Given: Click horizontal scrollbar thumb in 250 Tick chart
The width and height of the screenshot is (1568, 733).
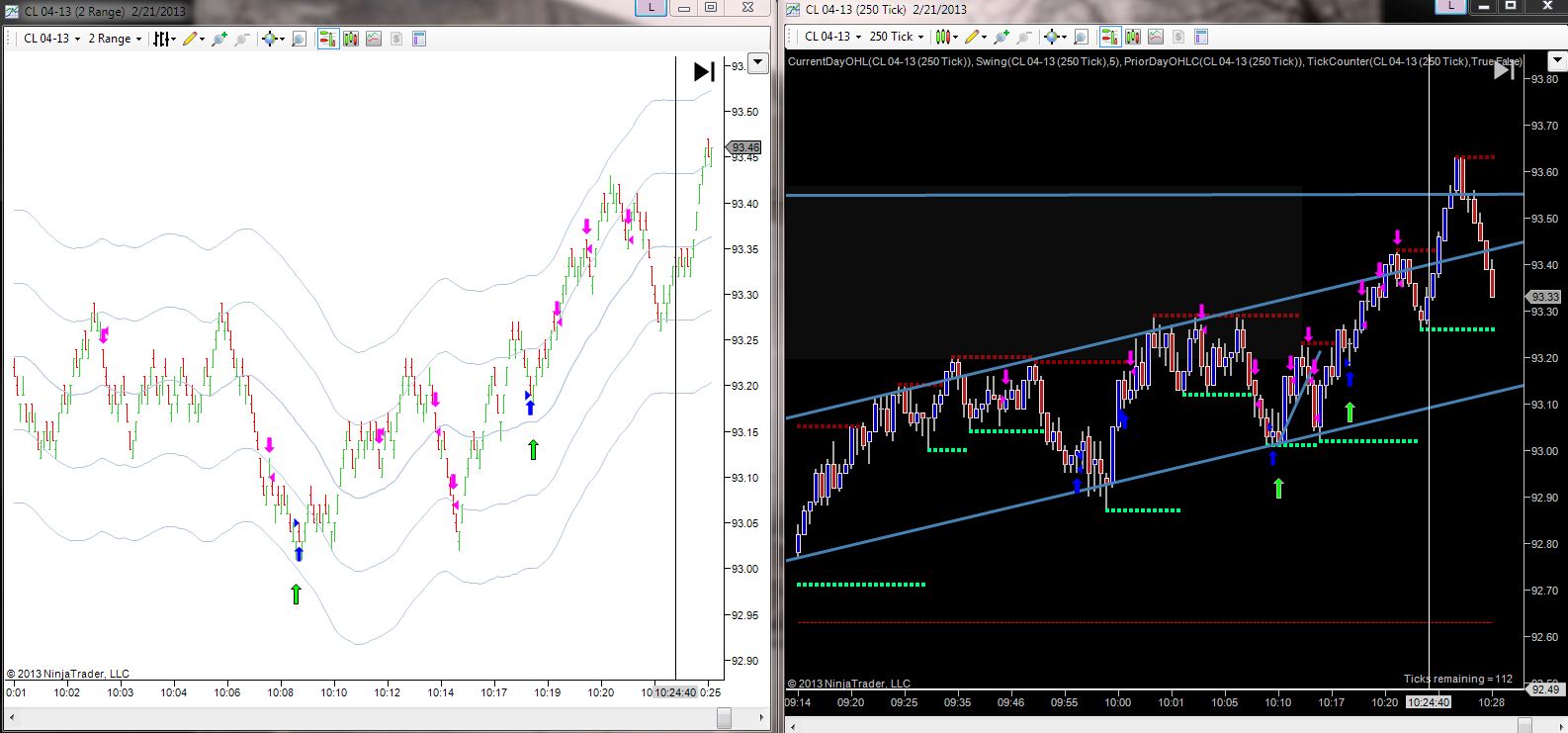Looking at the screenshot, I should click(x=1525, y=725).
